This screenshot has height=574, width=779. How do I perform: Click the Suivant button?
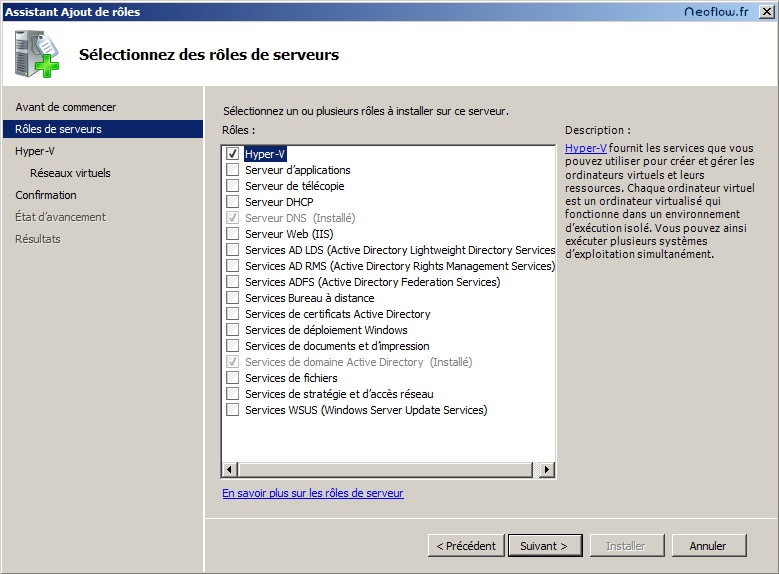(545, 546)
